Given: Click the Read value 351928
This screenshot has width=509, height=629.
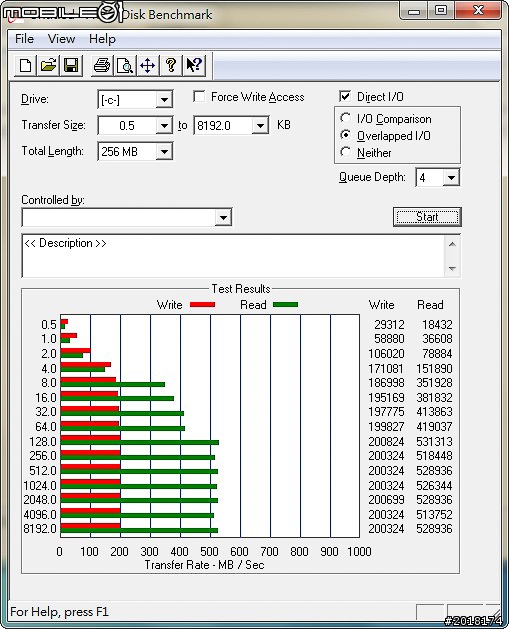Looking at the screenshot, I should (434, 383).
